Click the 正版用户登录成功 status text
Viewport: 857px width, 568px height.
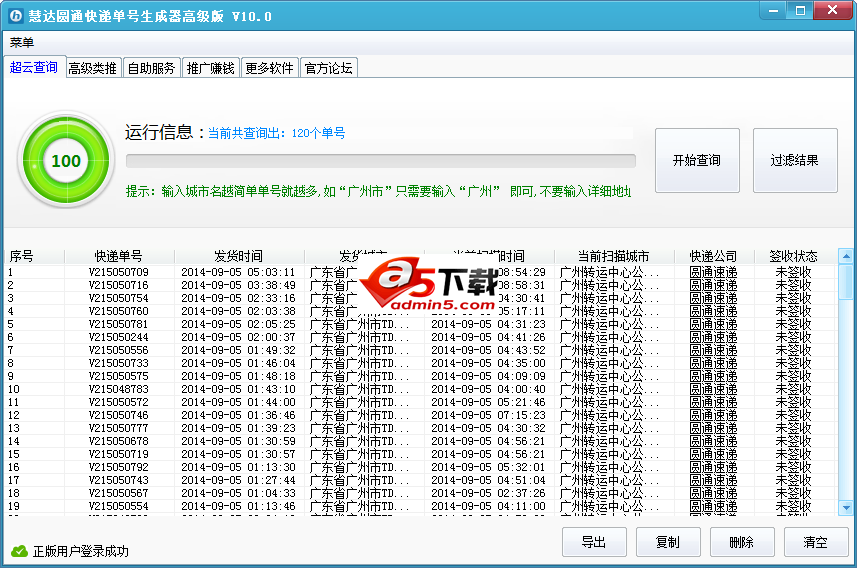81,551
